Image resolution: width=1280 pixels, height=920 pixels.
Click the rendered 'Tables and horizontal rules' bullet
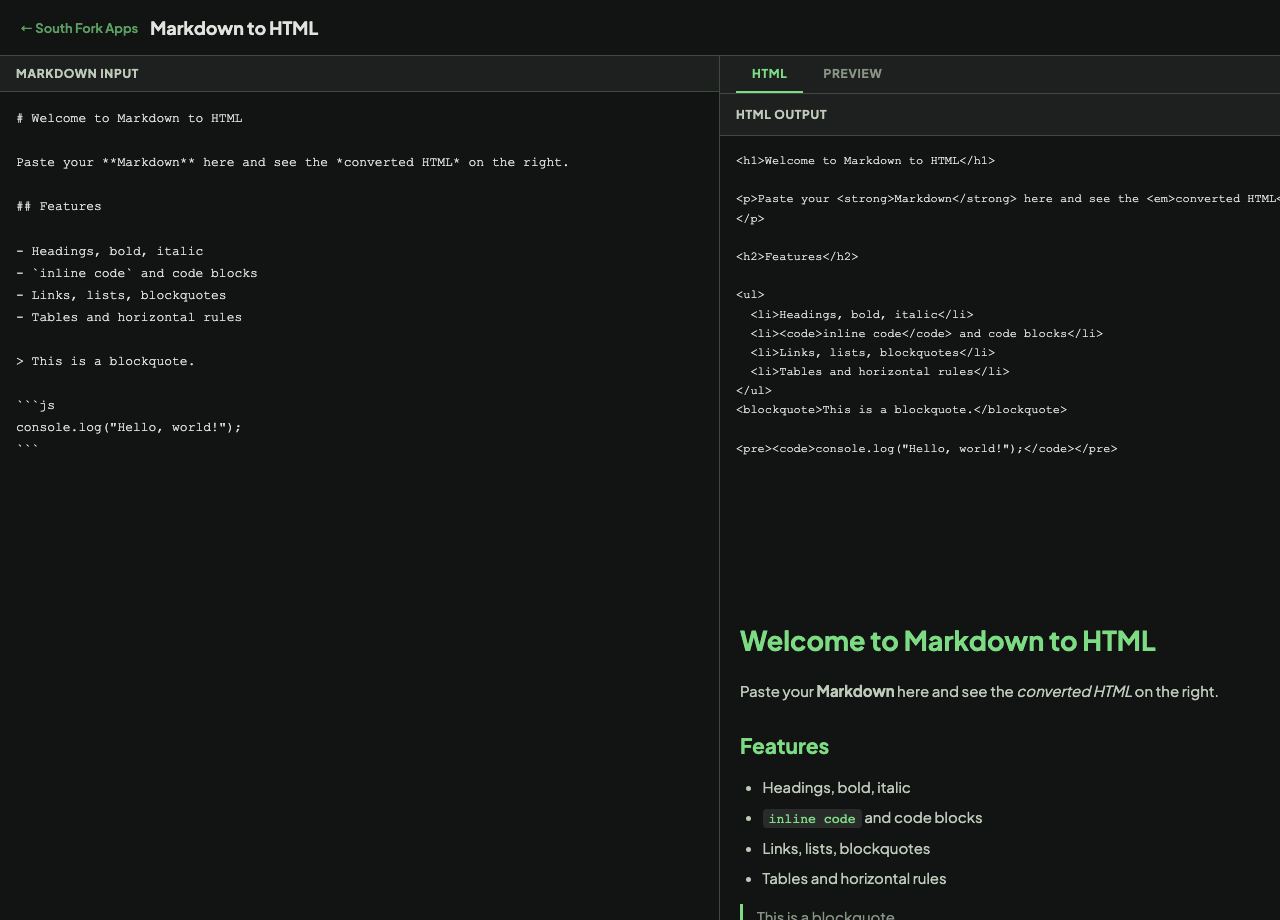point(854,878)
